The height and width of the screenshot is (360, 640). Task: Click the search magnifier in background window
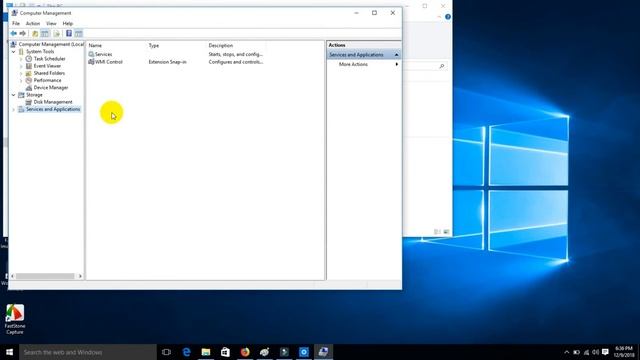pyautogui.click(x=442, y=66)
